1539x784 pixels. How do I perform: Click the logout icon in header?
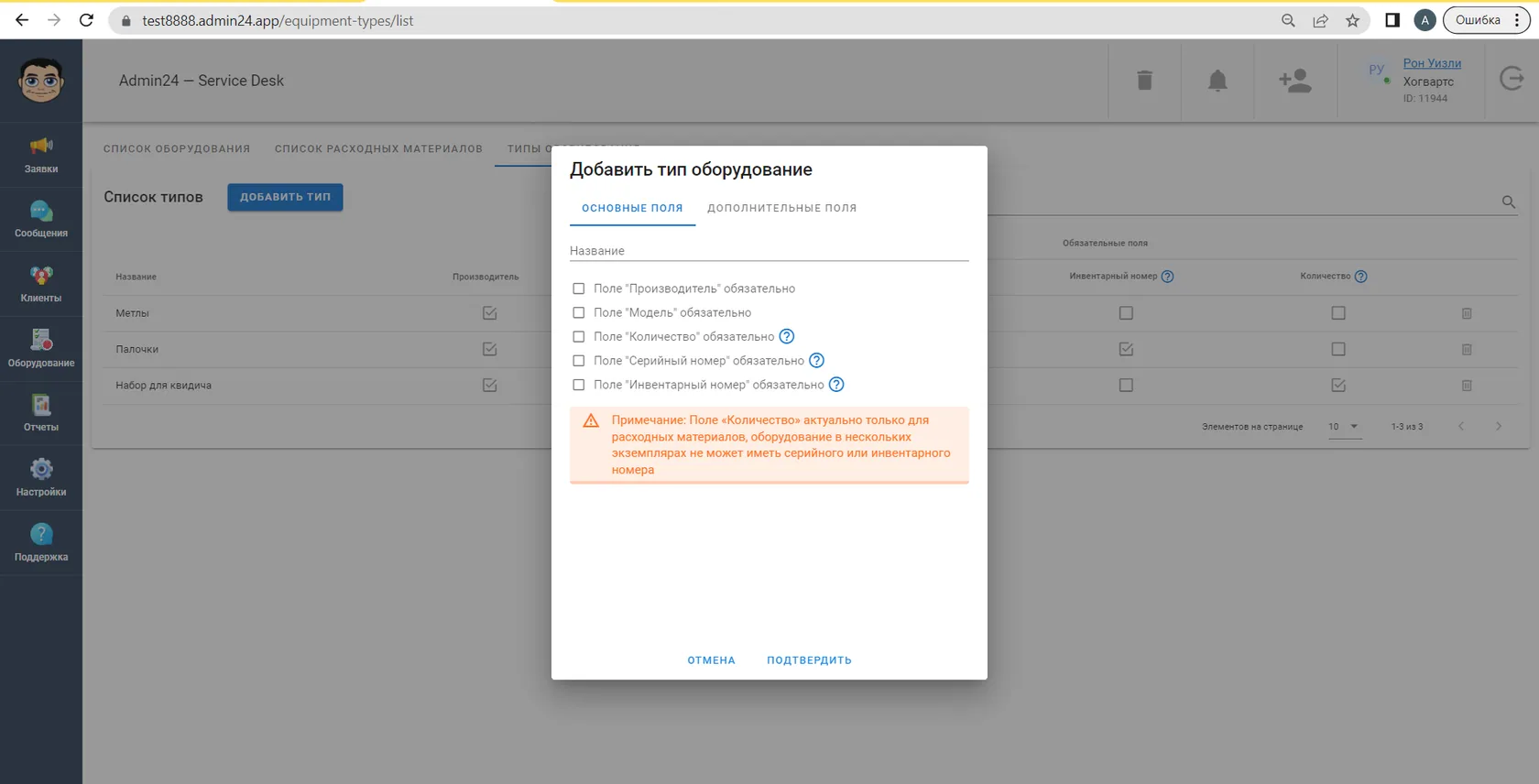point(1512,80)
